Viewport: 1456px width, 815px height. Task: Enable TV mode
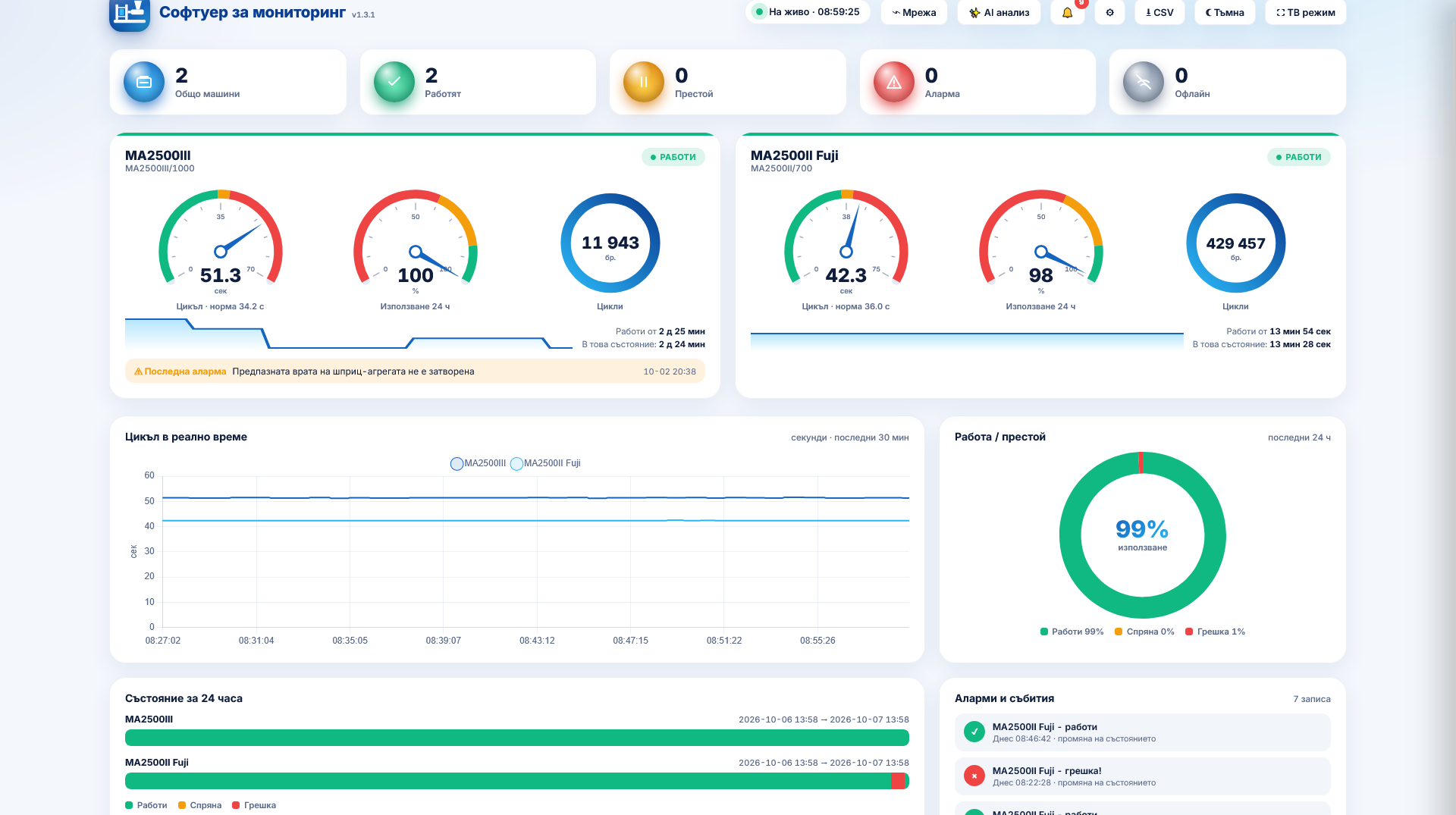coord(1305,13)
